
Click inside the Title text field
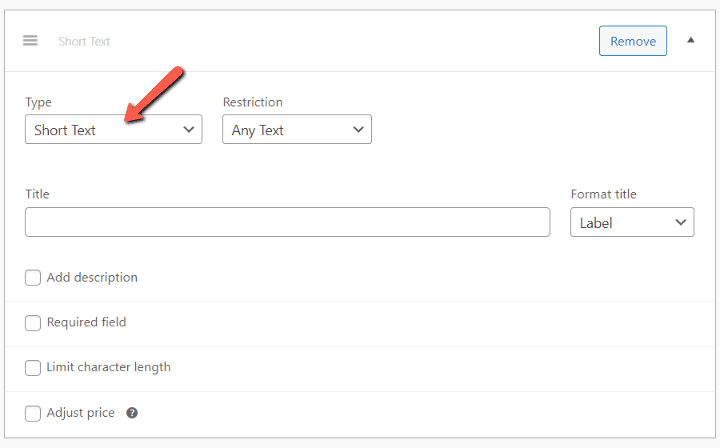coord(287,222)
